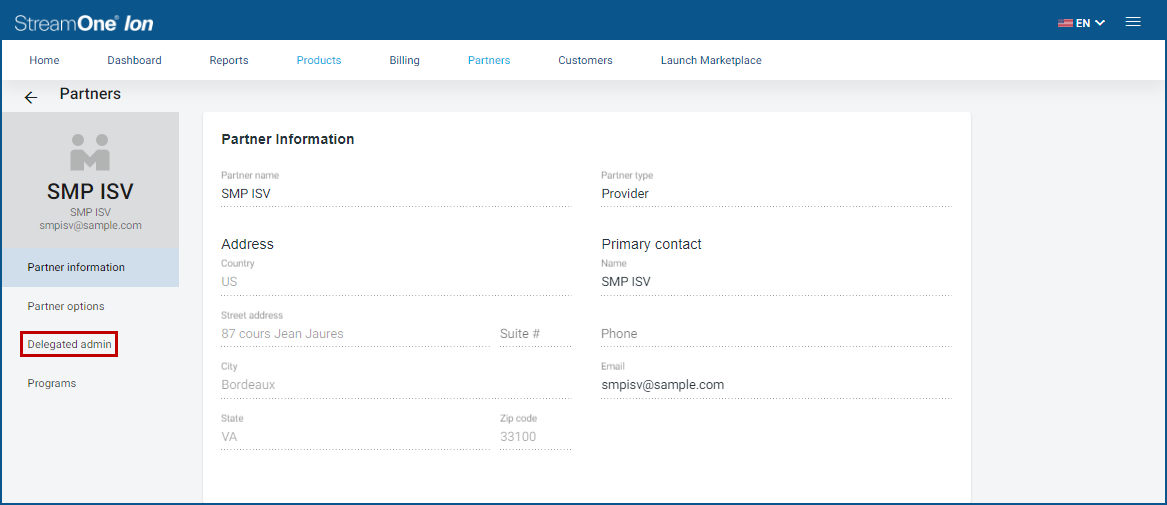Open the EN language dropdown

(1090, 23)
